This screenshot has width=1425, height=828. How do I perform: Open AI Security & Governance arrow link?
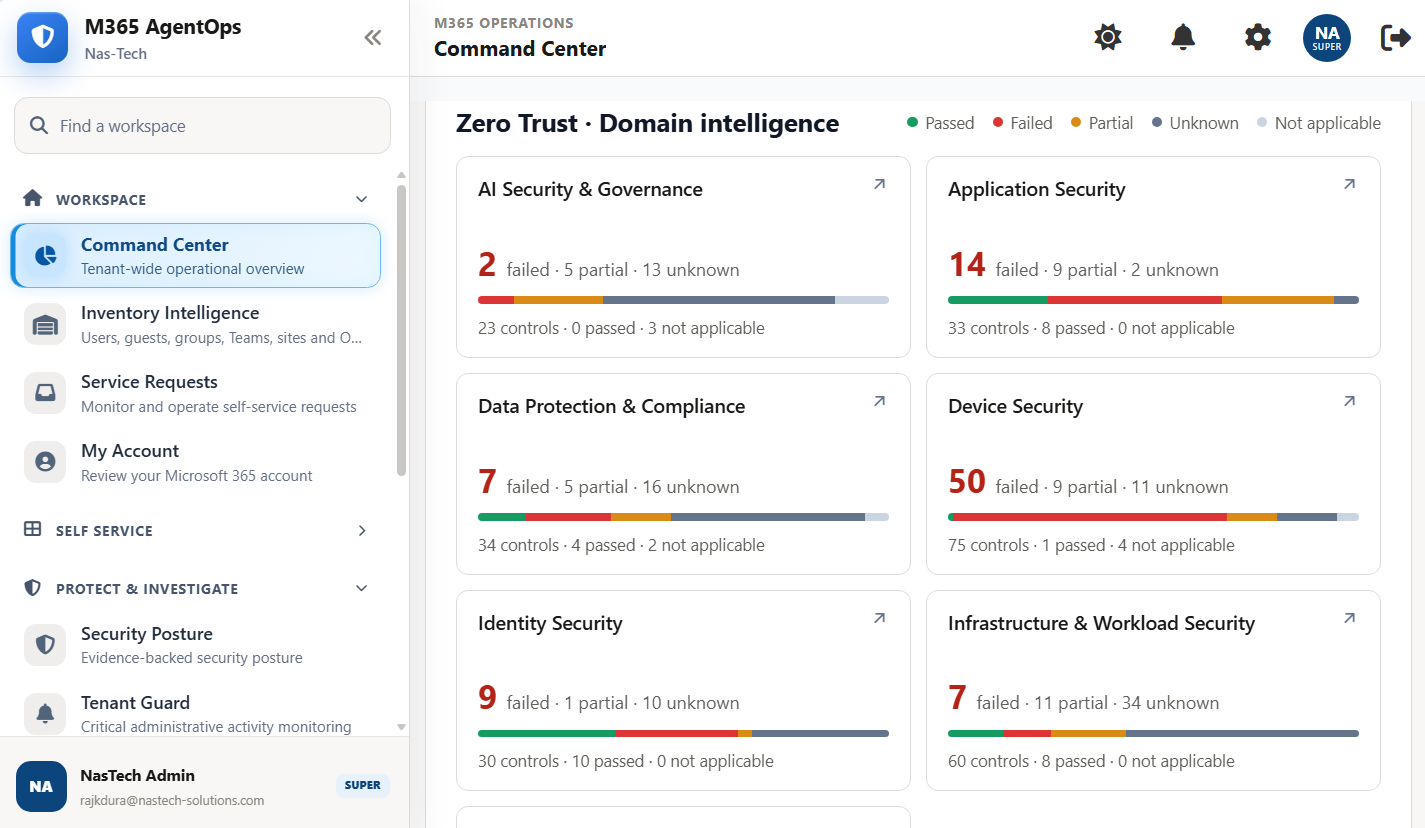coord(879,184)
